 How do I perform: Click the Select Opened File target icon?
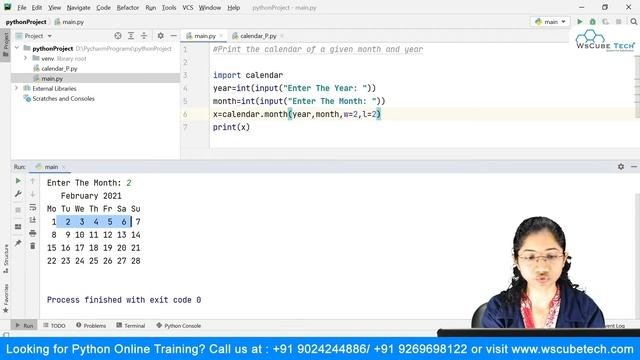tap(118, 36)
